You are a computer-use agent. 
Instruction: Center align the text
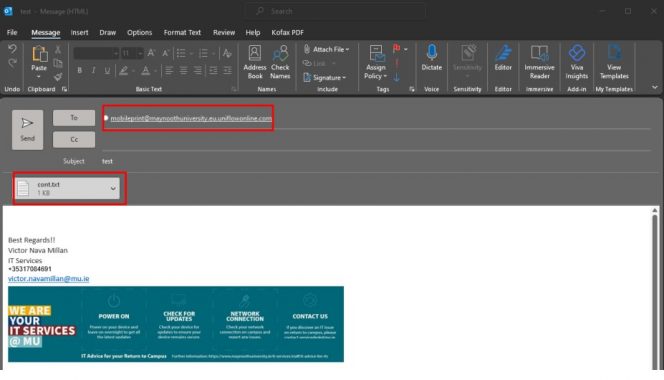coord(183,70)
